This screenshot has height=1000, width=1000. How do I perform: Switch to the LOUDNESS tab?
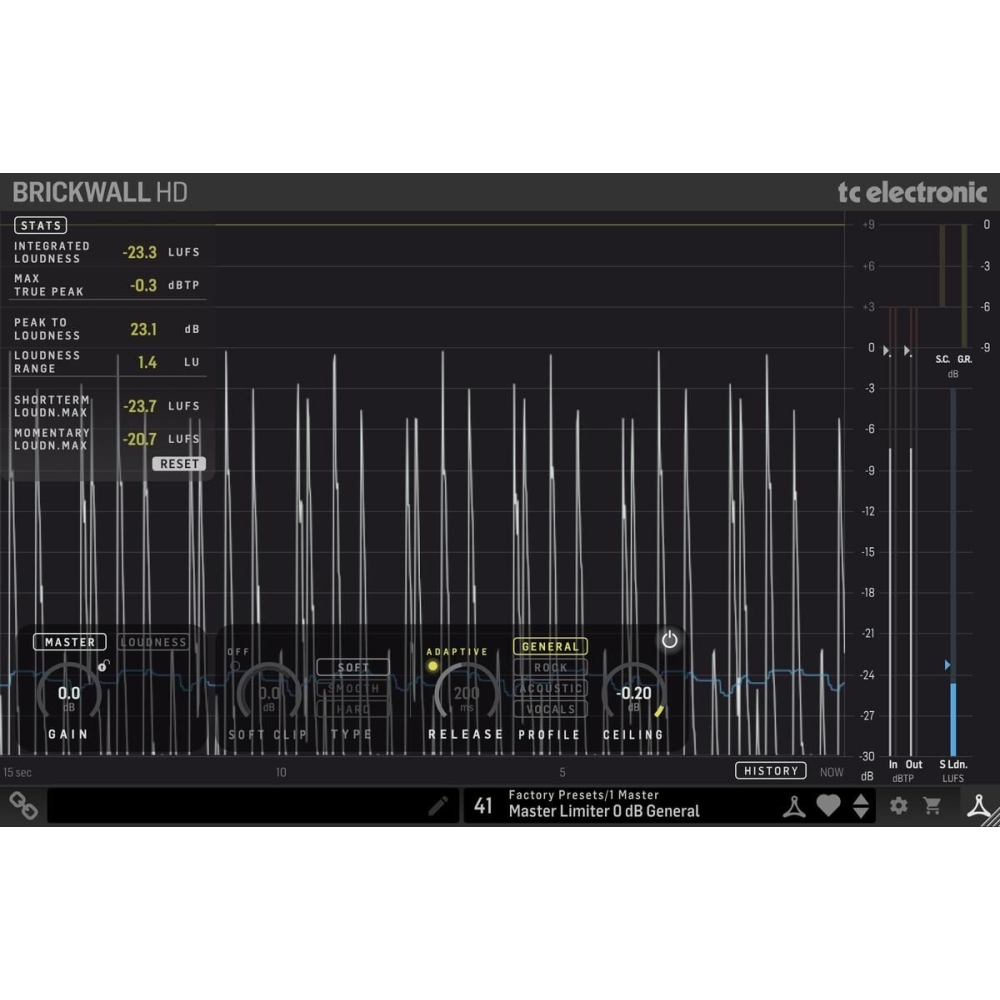(x=153, y=642)
